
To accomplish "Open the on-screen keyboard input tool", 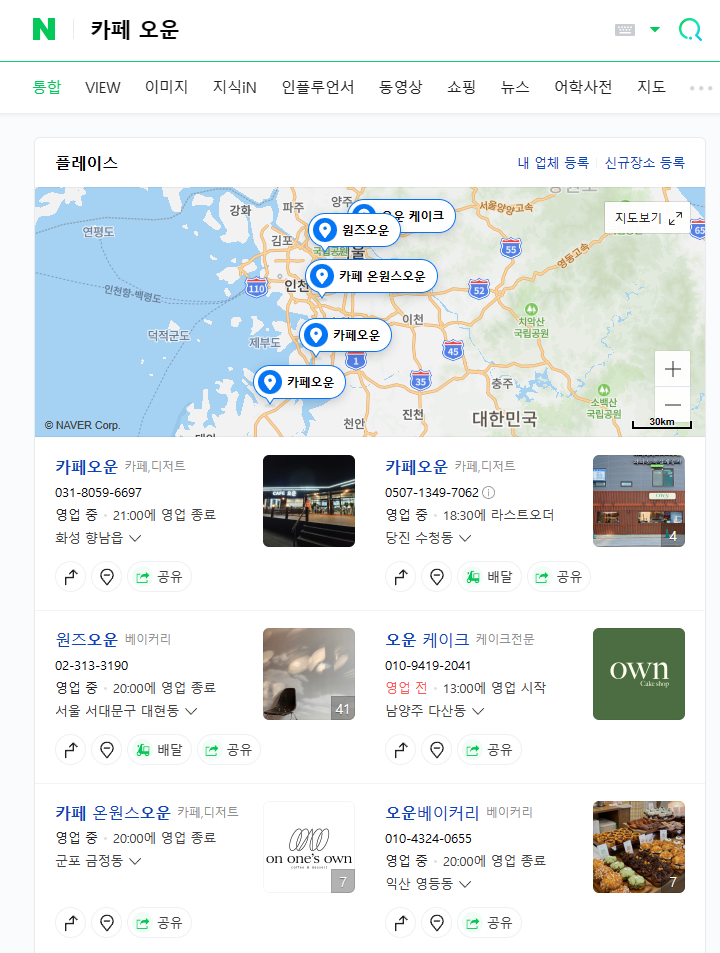I will (x=625, y=30).
